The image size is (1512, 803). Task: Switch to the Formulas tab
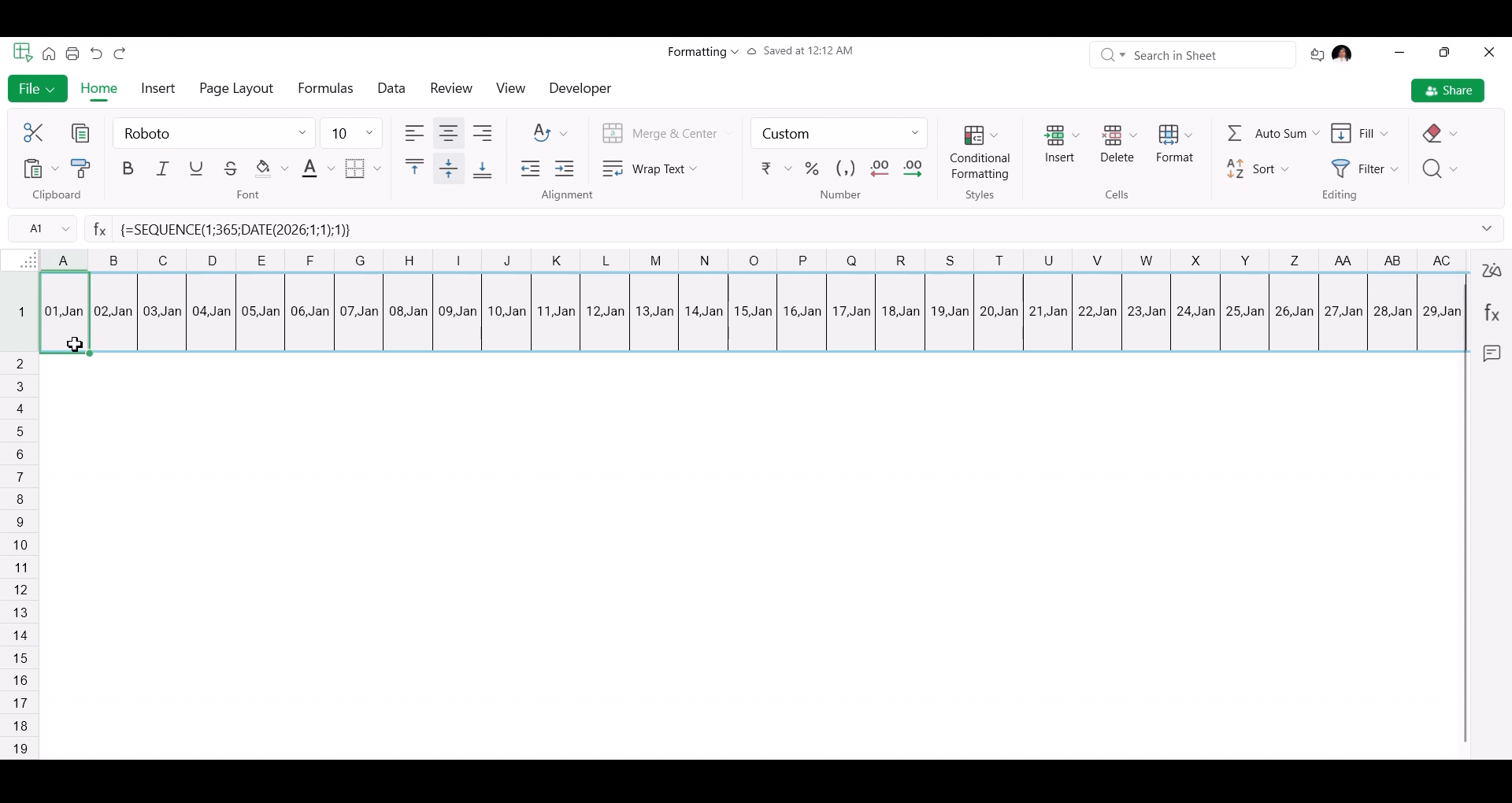pos(325,88)
